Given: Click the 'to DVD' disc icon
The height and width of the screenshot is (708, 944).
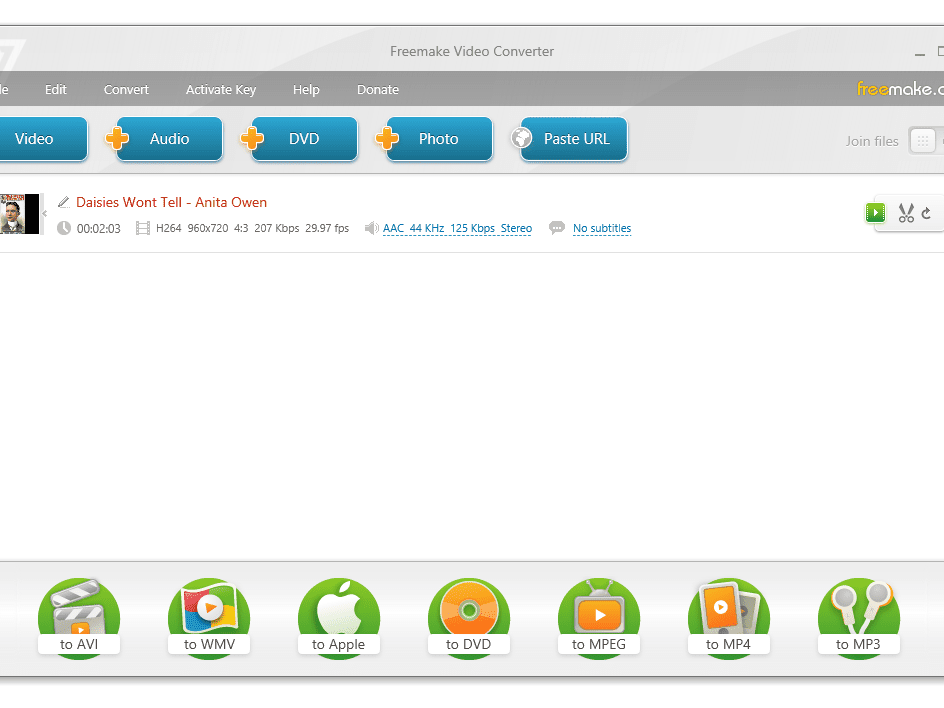Looking at the screenshot, I should tap(469, 614).
